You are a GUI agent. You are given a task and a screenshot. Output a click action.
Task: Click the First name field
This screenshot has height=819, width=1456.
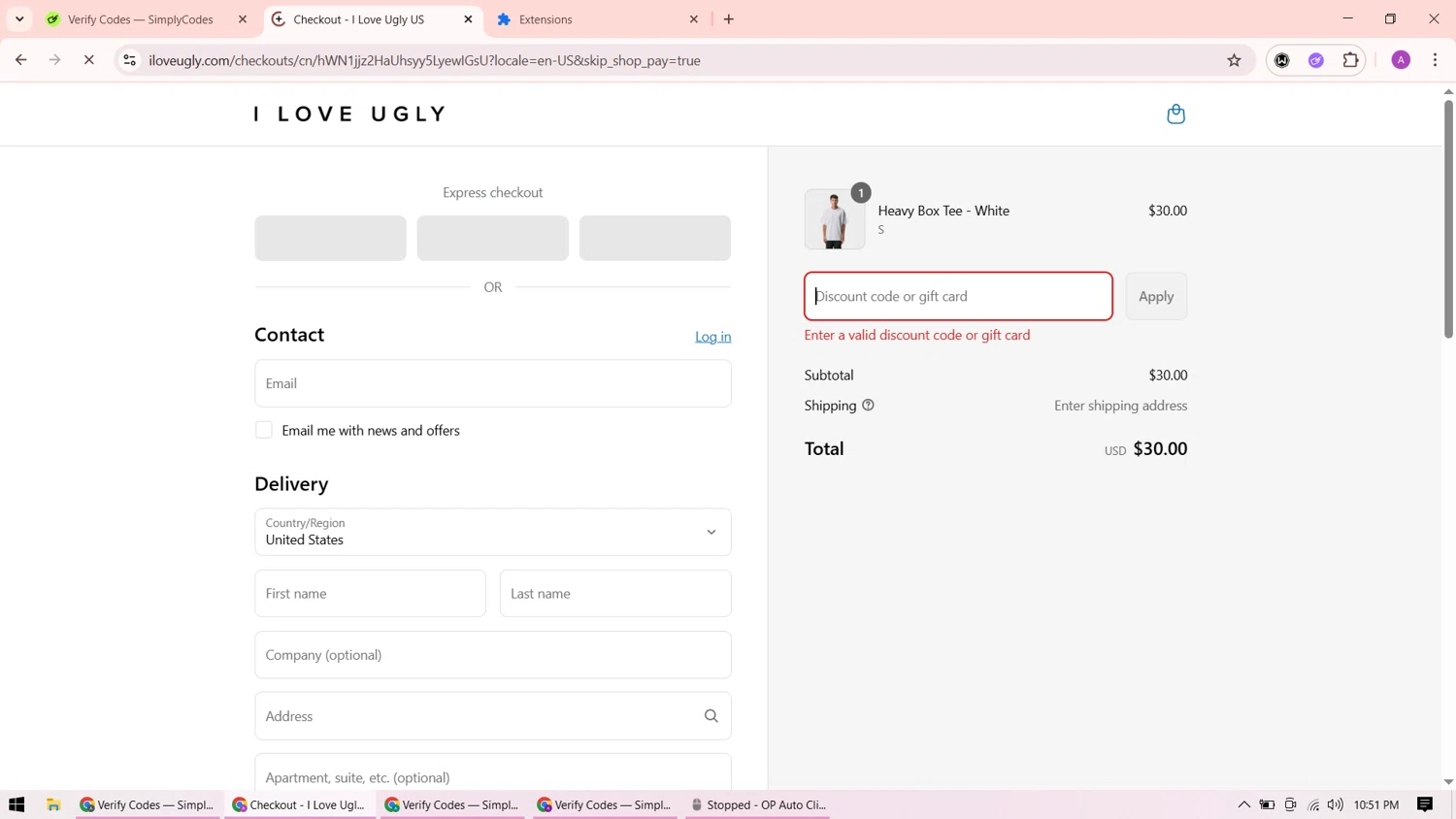(x=370, y=593)
